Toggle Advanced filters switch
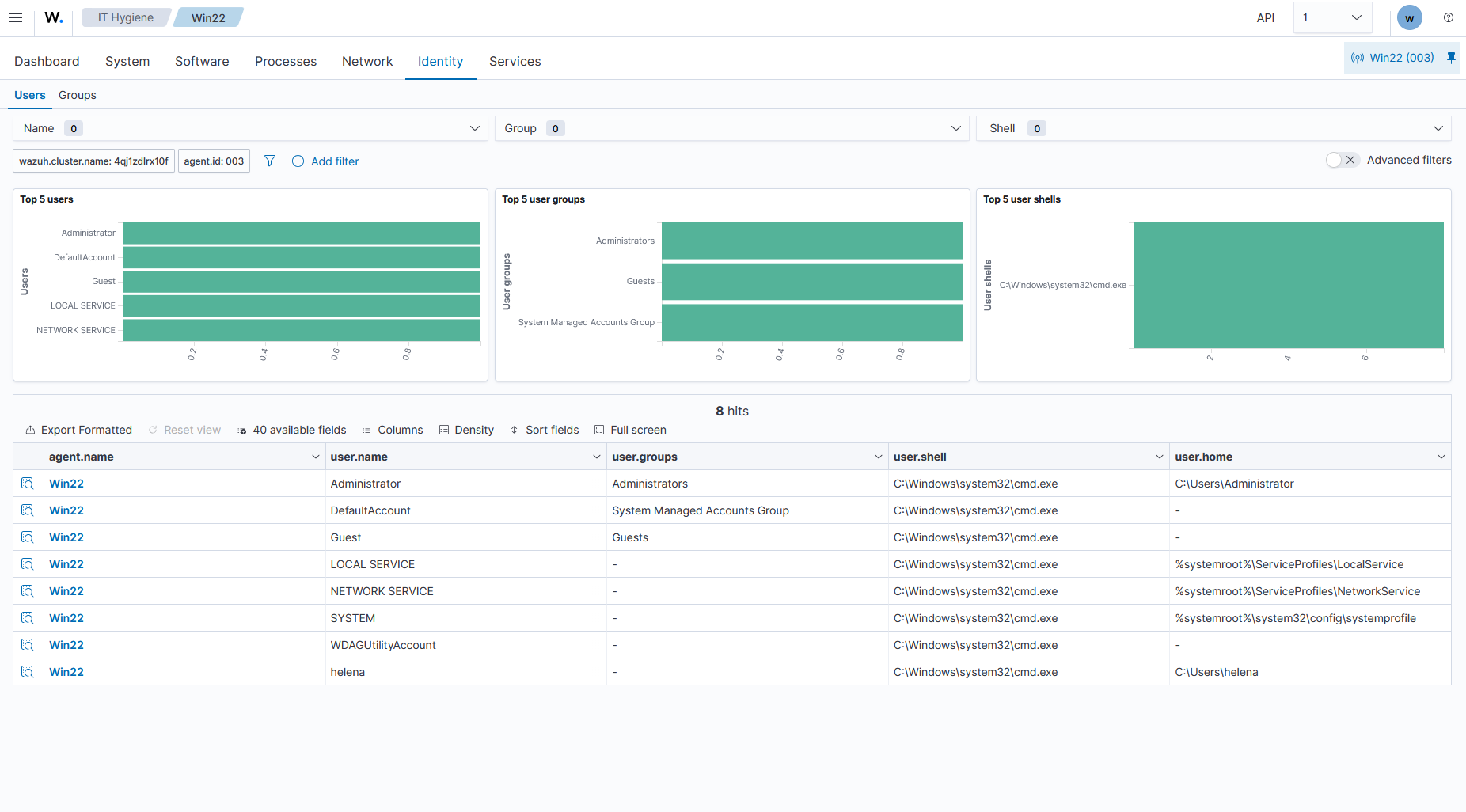This screenshot has width=1466, height=812. click(x=1343, y=160)
